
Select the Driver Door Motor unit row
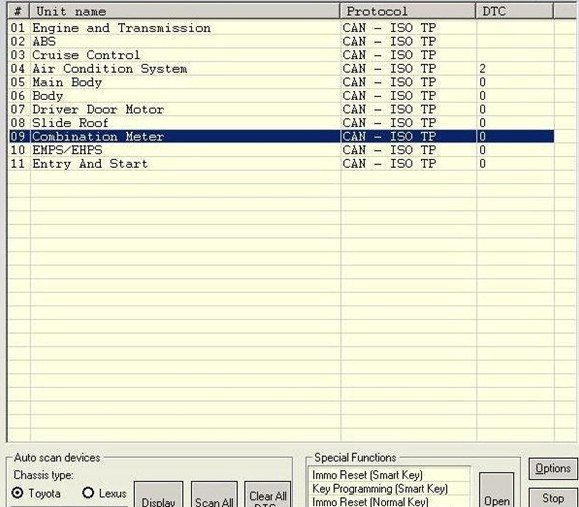(281, 109)
